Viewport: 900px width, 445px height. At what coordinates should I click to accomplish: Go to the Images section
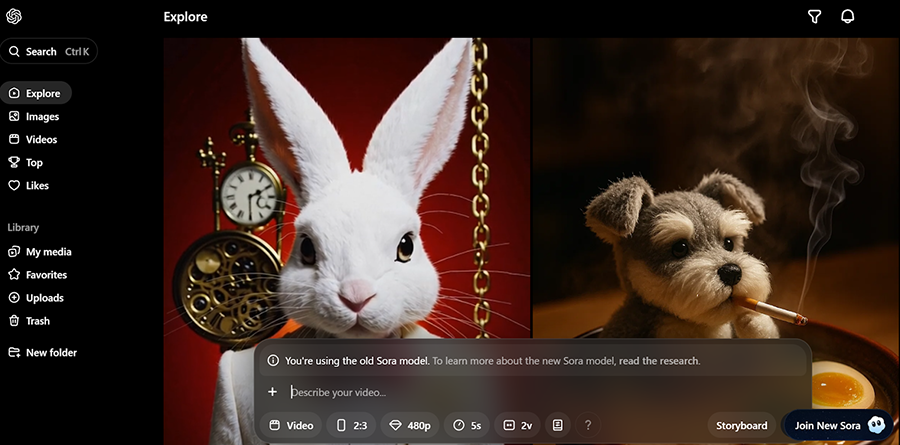pyautogui.click(x=42, y=116)
